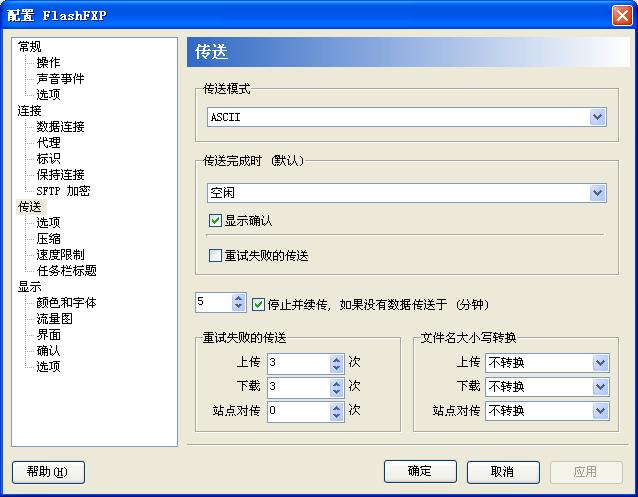Select 选项 under 显示
638x497 pixels.
tap(48, 367)
